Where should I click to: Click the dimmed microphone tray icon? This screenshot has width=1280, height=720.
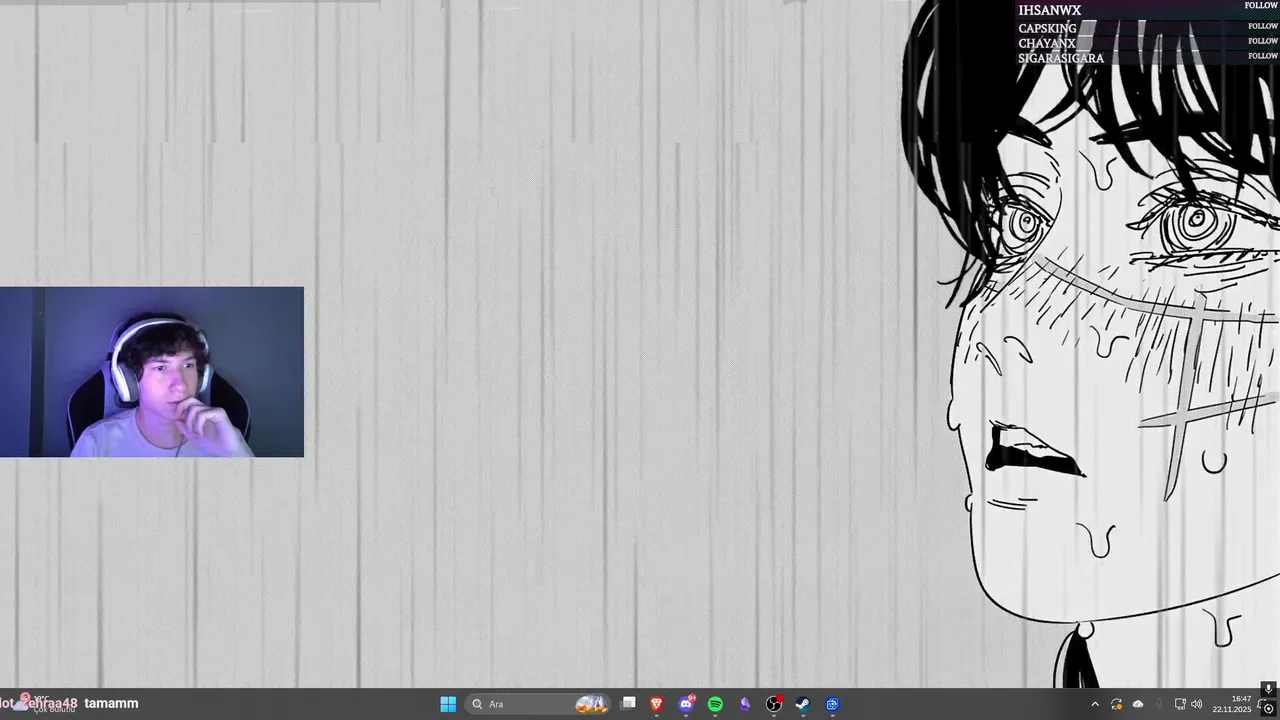point(1159,704)
